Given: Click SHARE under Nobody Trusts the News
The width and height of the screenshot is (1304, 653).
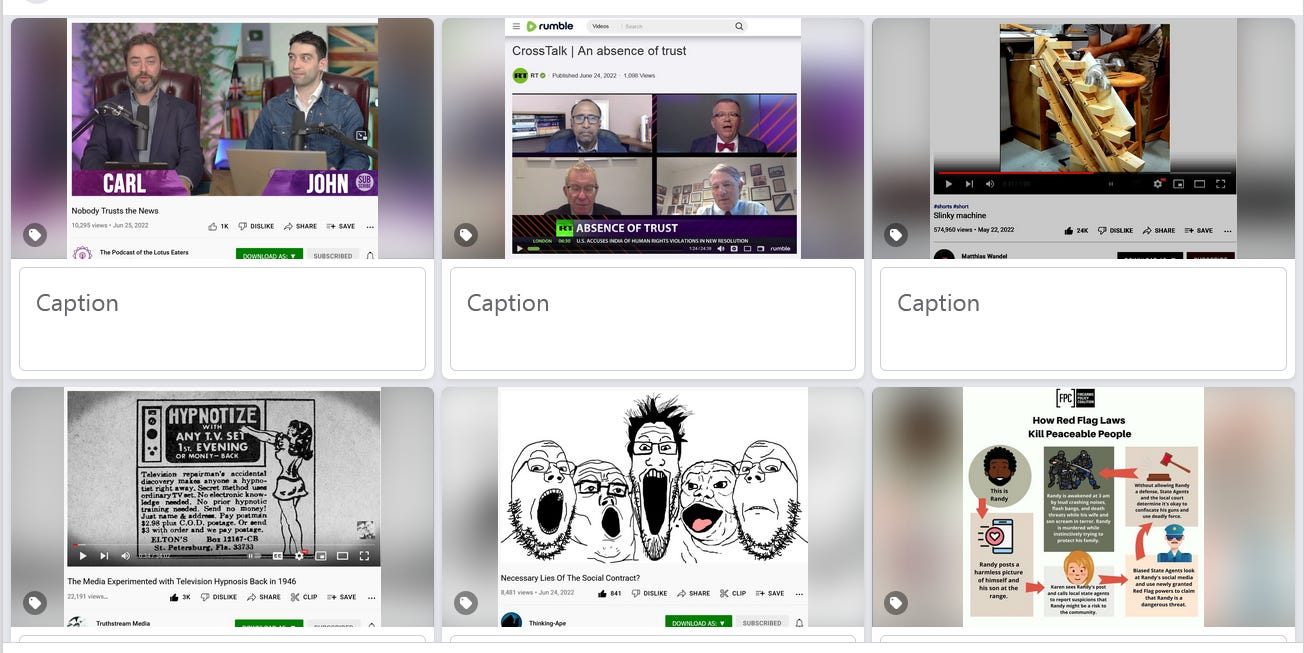Looking at the screenshot, I should 300,226.
